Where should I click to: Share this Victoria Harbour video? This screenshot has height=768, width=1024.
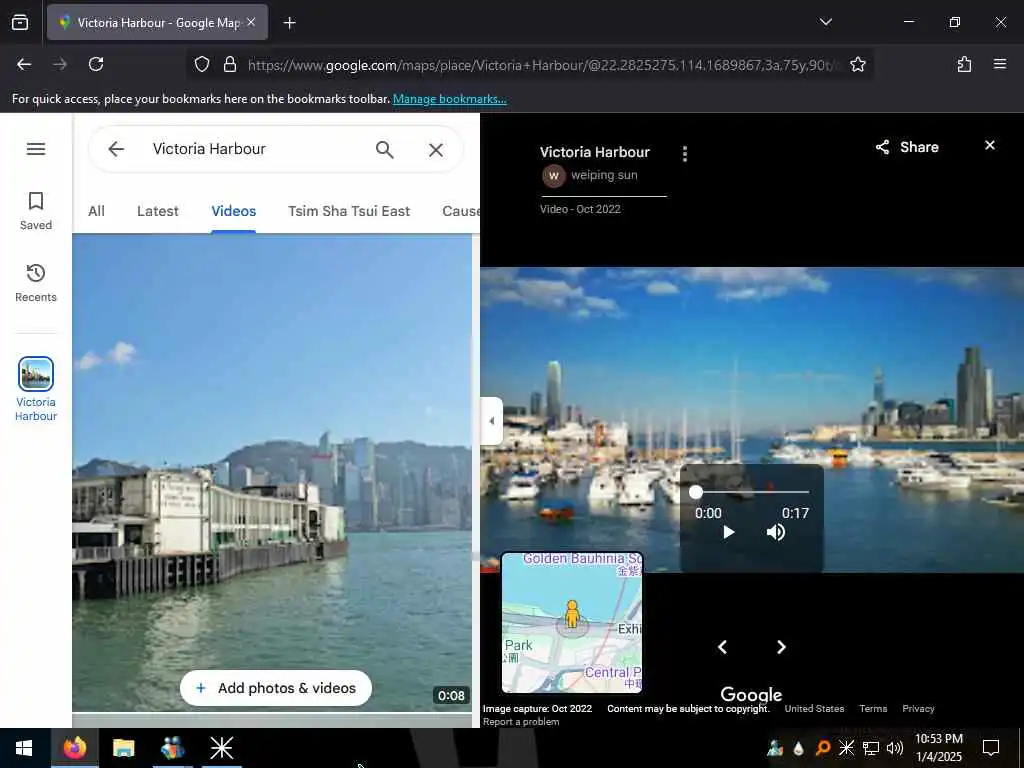pos(907,147)
